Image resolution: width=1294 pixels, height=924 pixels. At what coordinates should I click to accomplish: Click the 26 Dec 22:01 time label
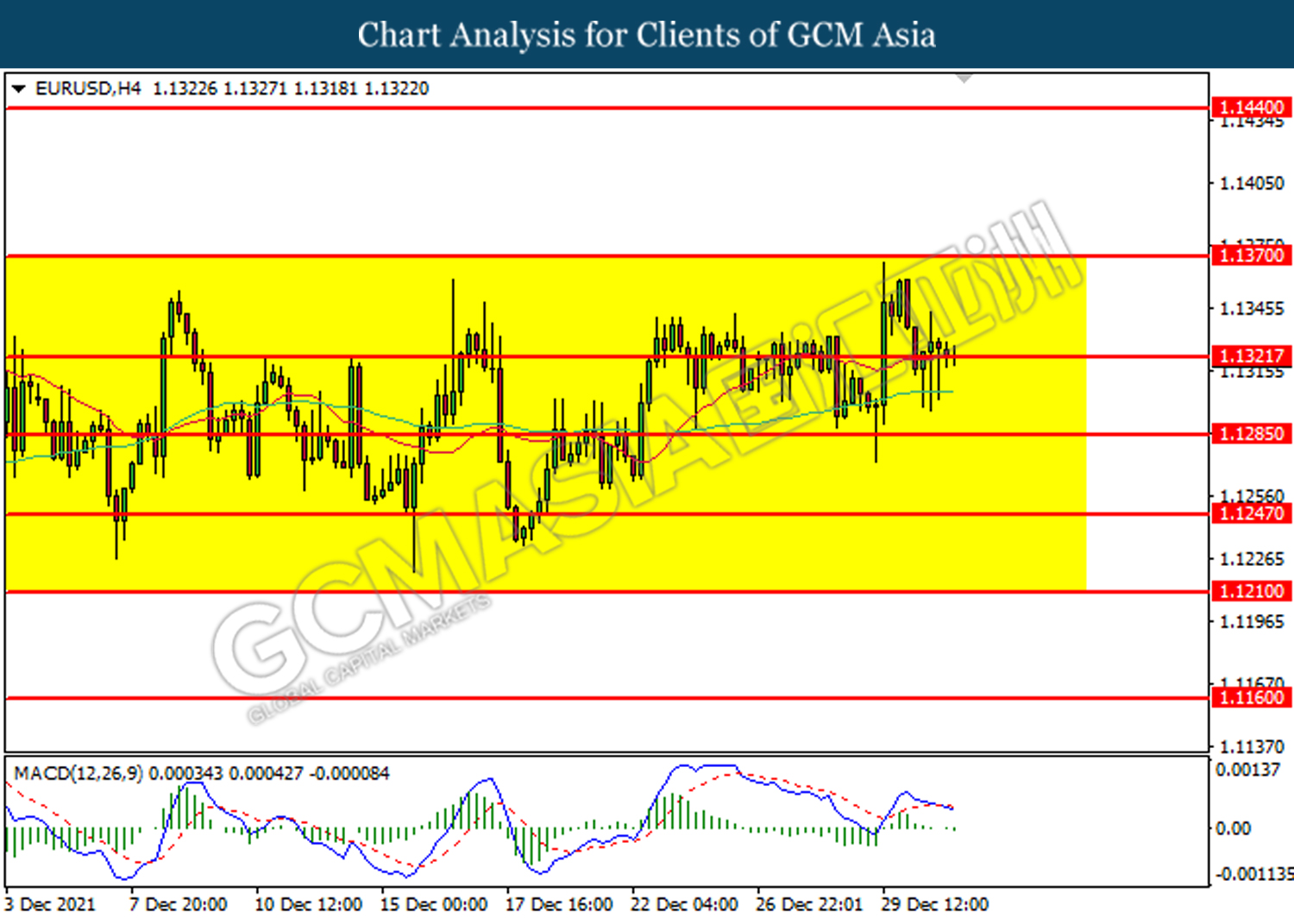click(x=809, y=905)
